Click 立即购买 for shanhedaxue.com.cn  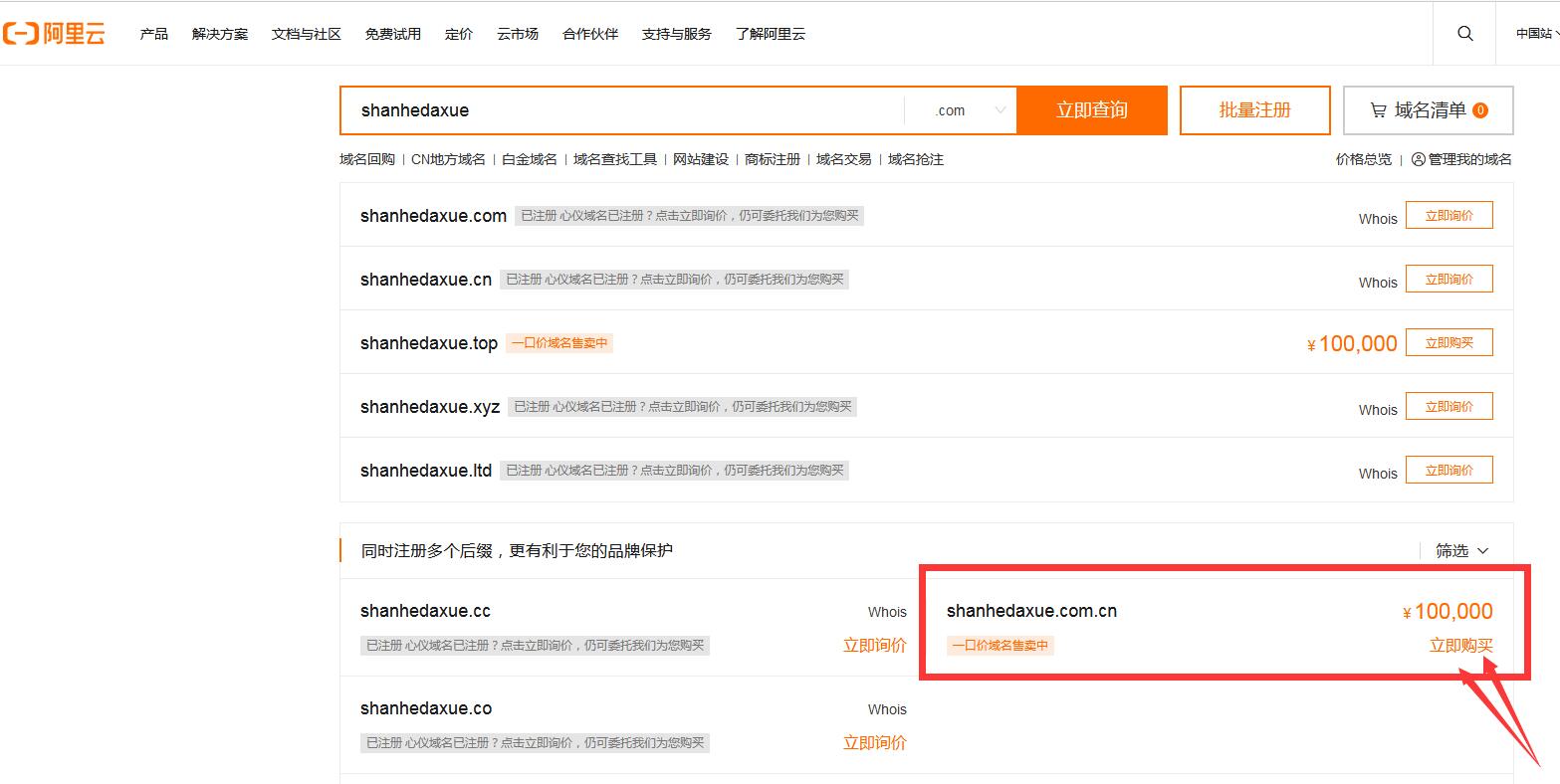click(1460, 645)
